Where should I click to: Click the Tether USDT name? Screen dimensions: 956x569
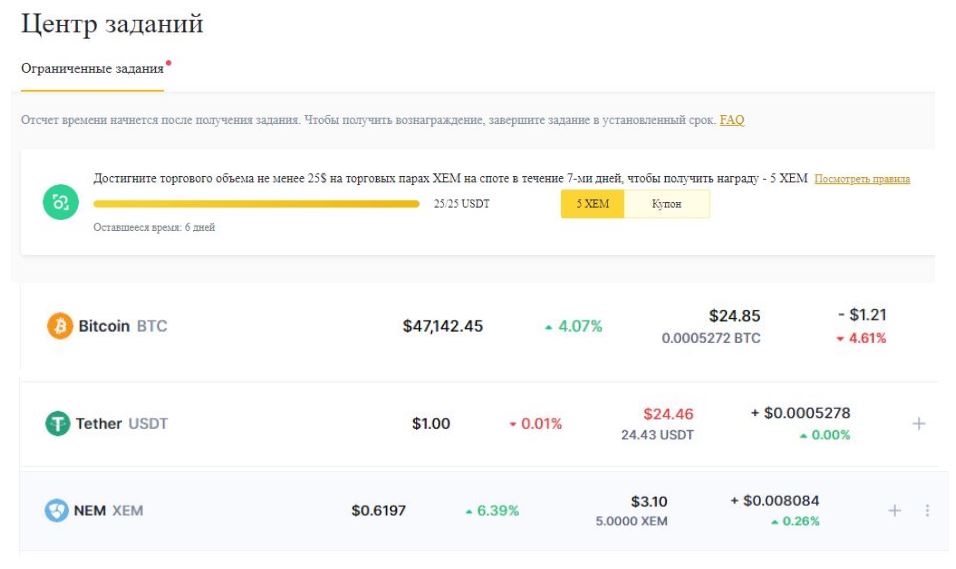click(x=121, y=424)
